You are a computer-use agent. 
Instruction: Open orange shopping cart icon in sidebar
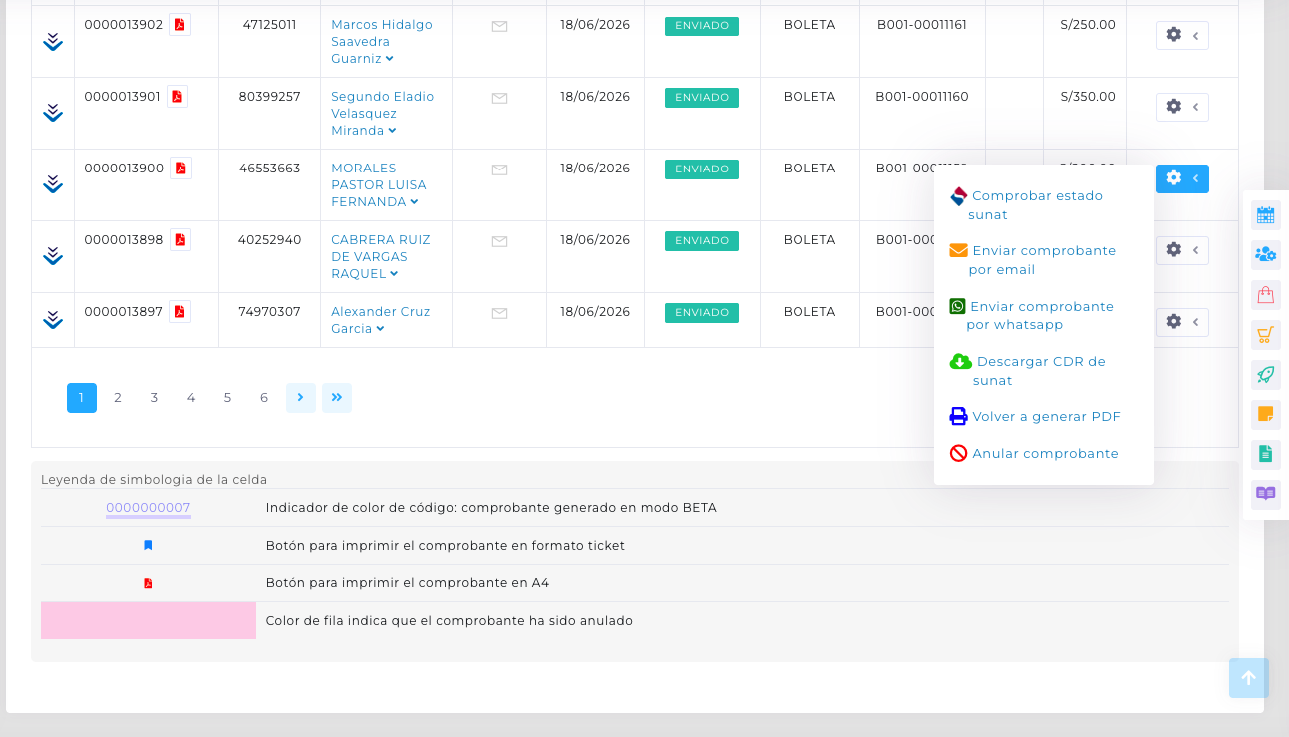click(x=1266, y=335)
